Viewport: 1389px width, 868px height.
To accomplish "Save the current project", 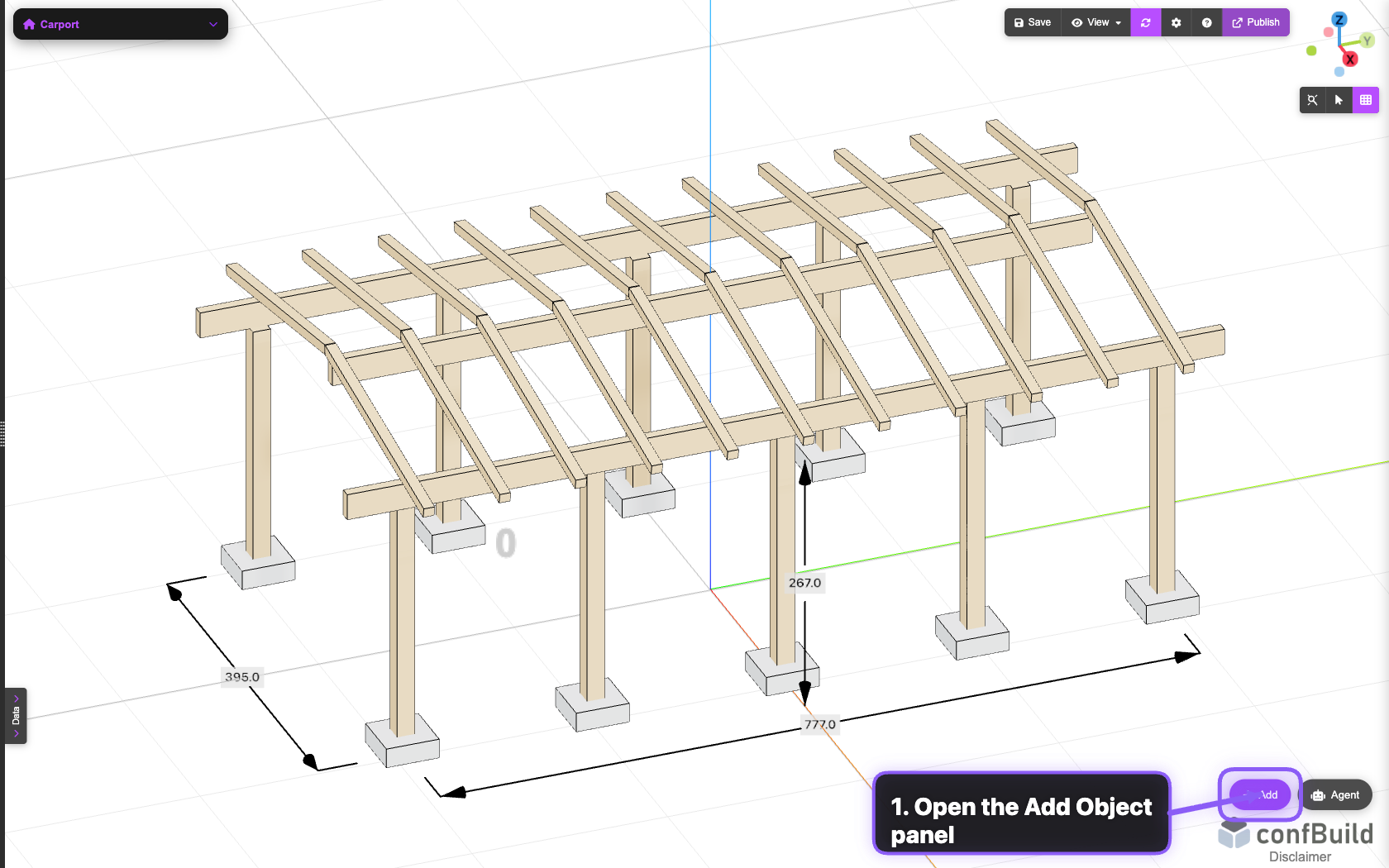I will tap(1032, 22).
